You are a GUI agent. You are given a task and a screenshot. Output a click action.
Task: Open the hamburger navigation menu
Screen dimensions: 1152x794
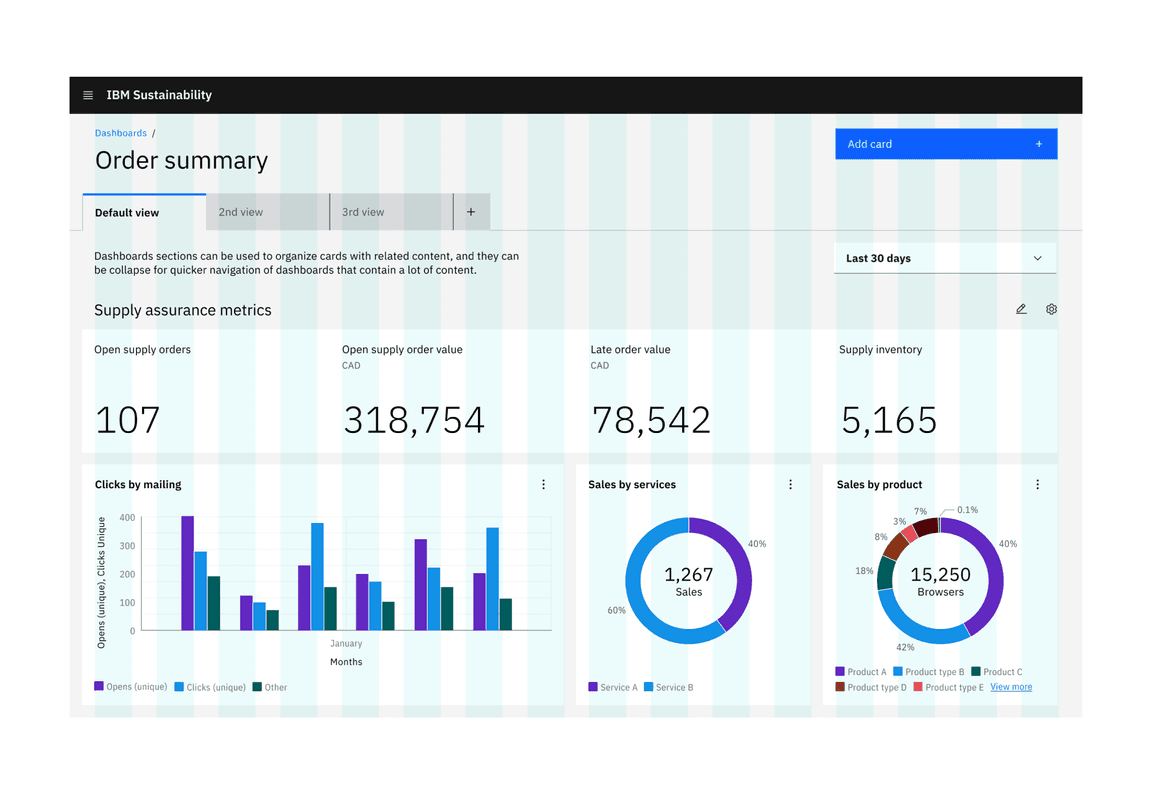pyautogui.click(x=88, y=95)
